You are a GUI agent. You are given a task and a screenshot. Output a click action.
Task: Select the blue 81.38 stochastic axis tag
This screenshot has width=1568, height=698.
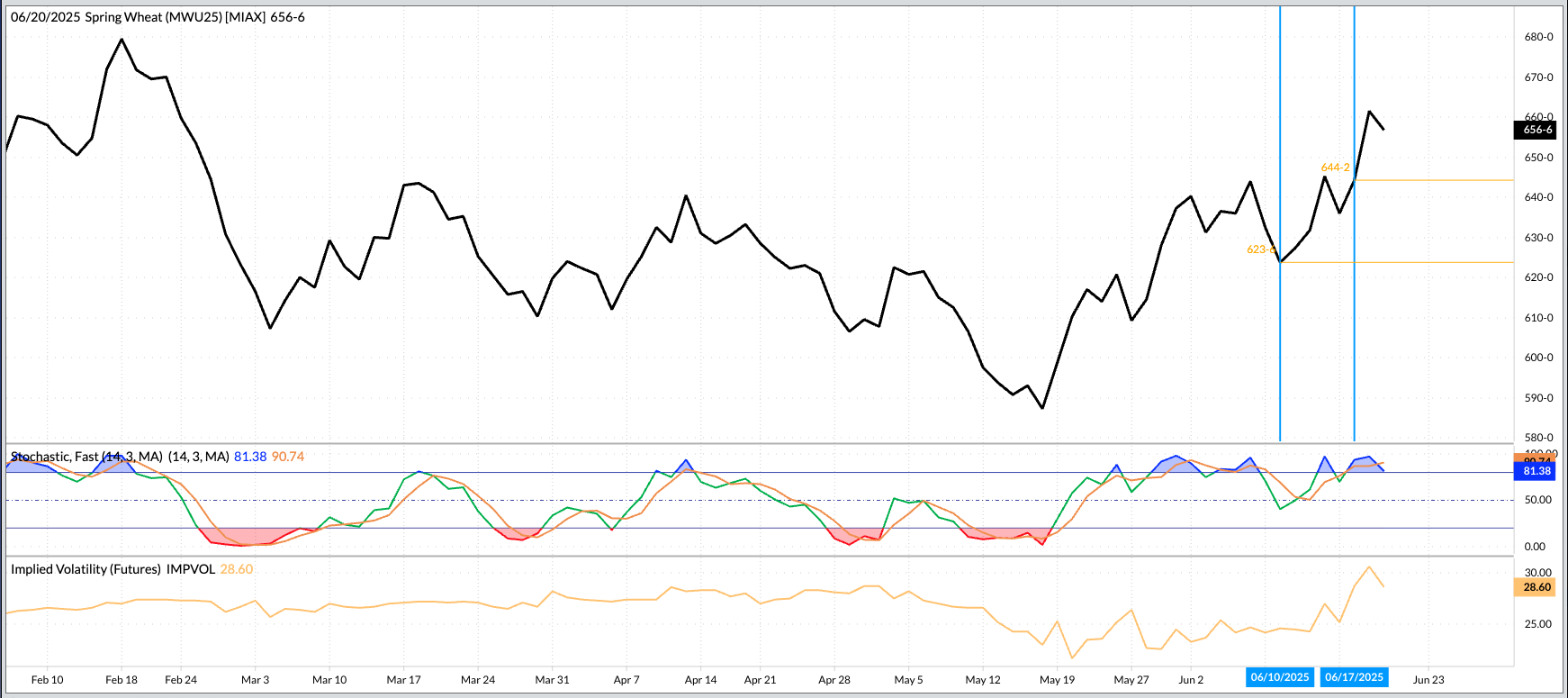1536,471
